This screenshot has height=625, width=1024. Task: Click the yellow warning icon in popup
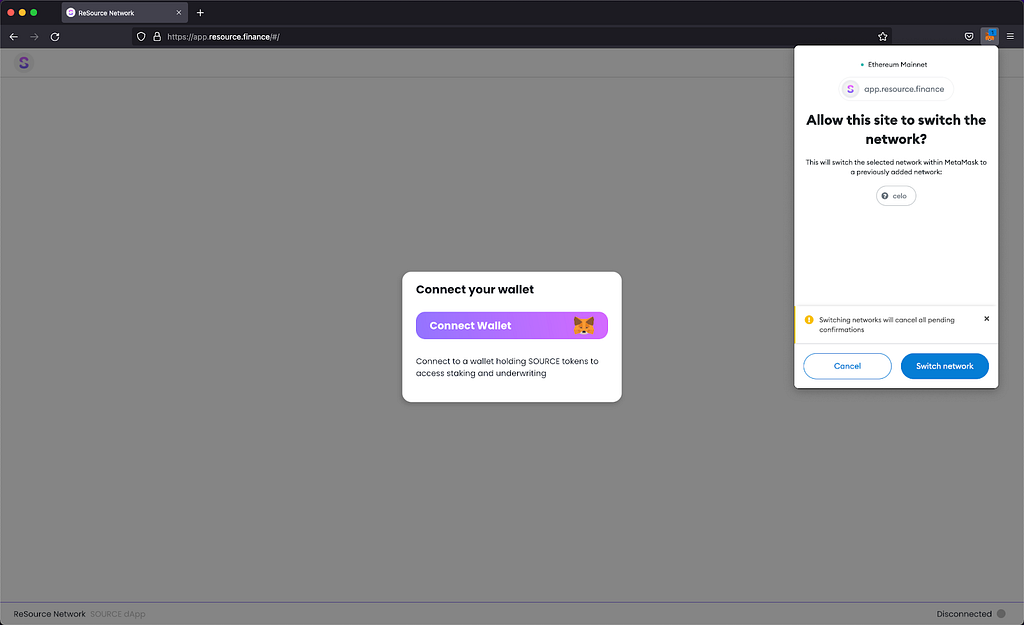coord(808,320)
